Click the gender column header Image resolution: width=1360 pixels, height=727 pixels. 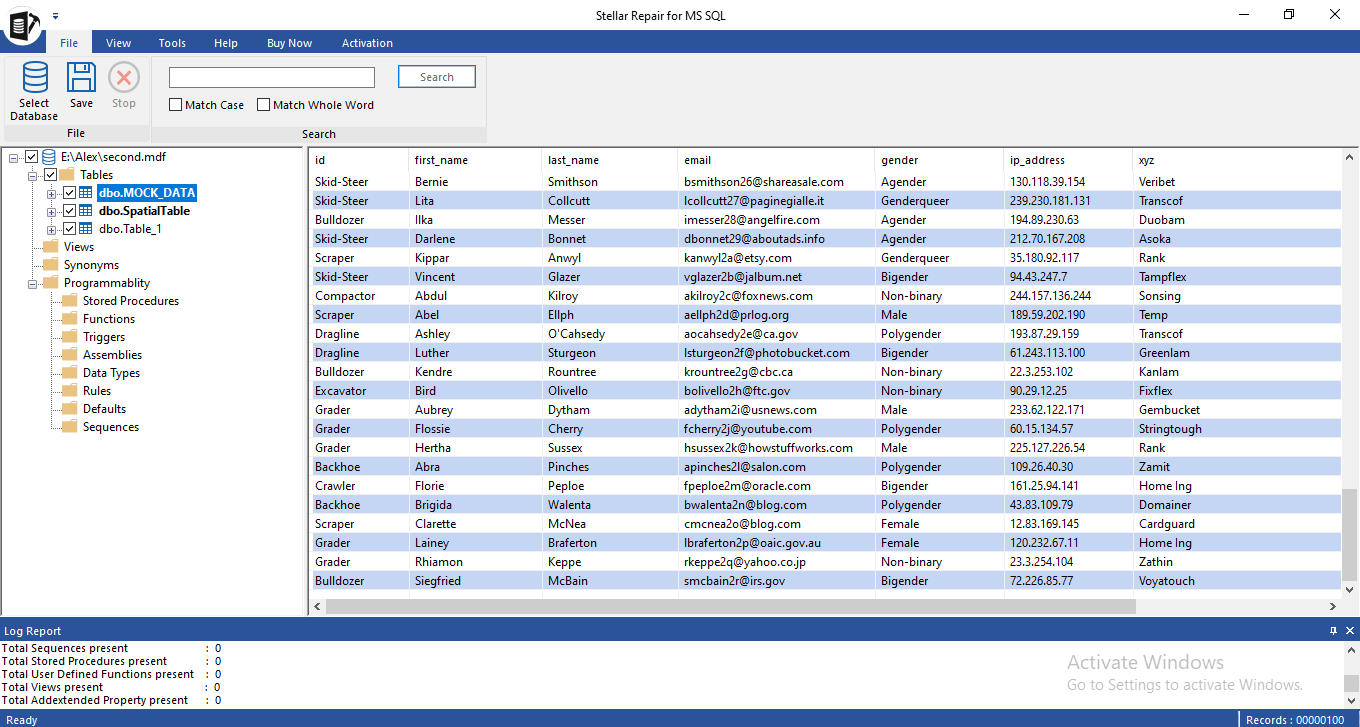tap(939, 160)
